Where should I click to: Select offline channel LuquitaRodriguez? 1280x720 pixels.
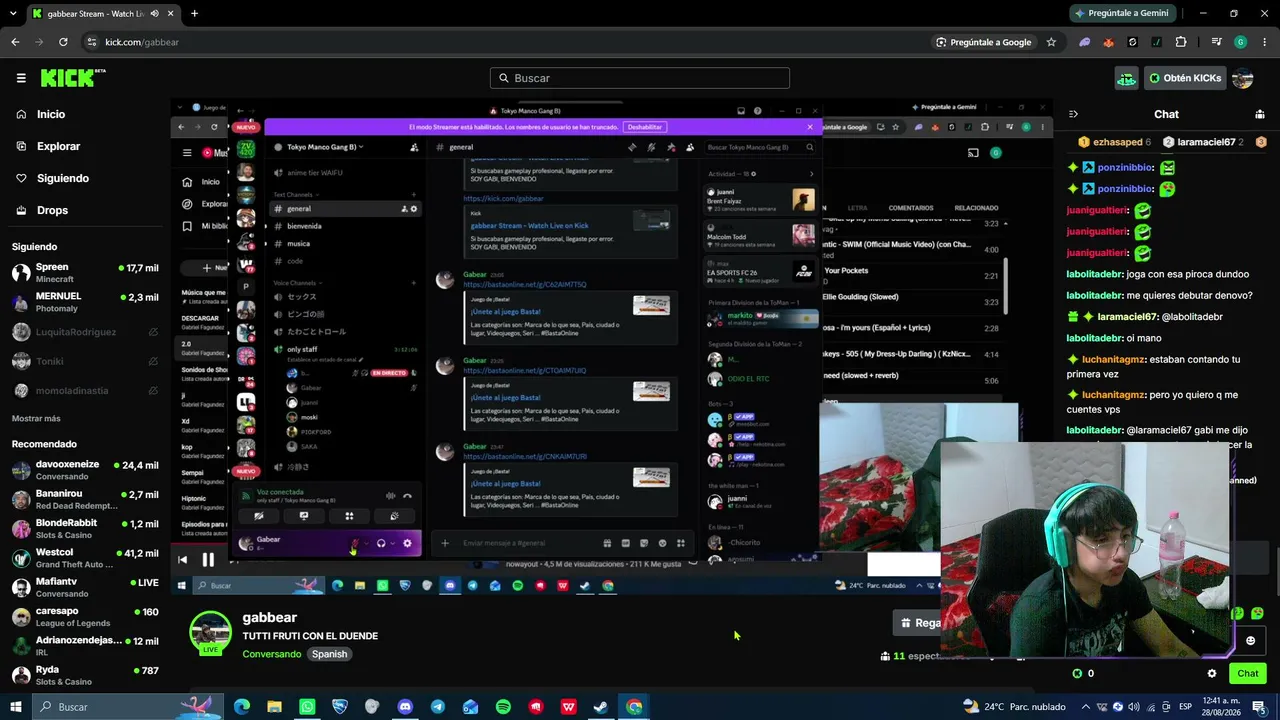pos(85,332)
